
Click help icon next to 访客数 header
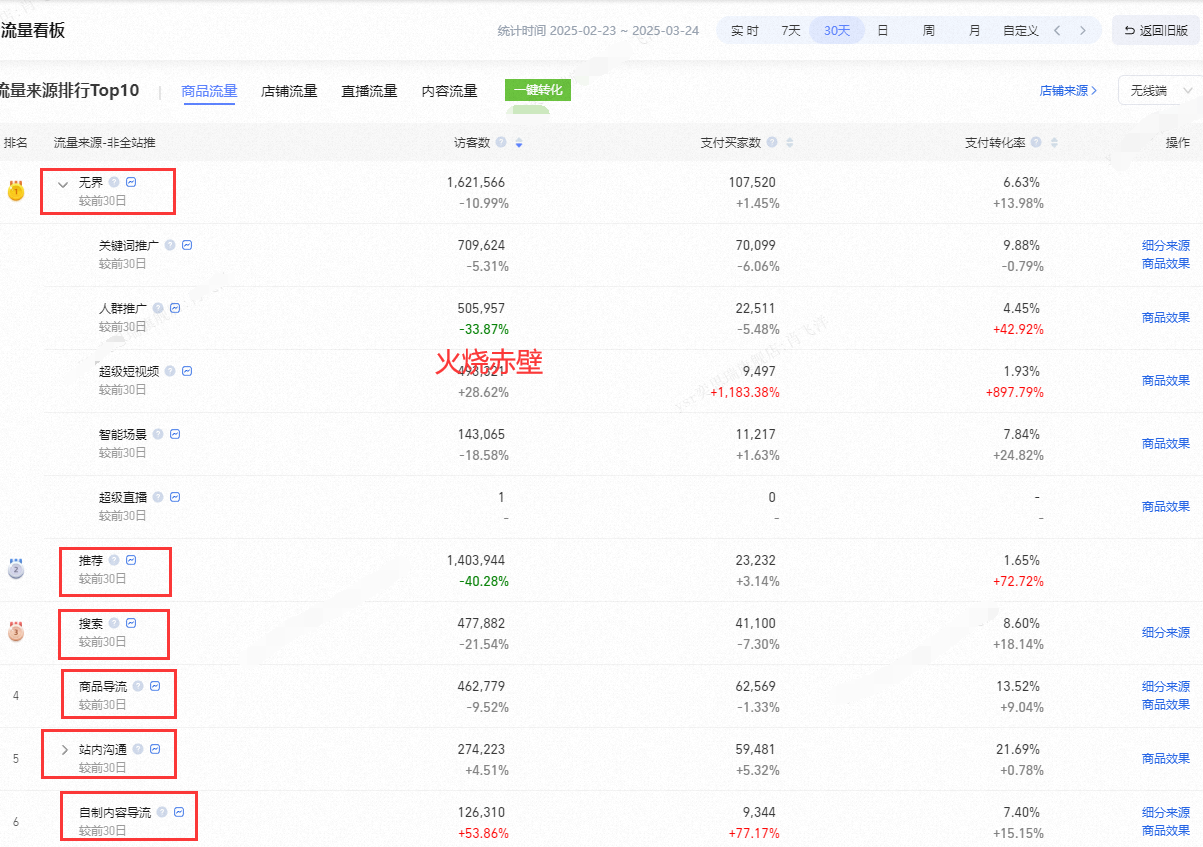pyautogui.click(x=501, y=143)
